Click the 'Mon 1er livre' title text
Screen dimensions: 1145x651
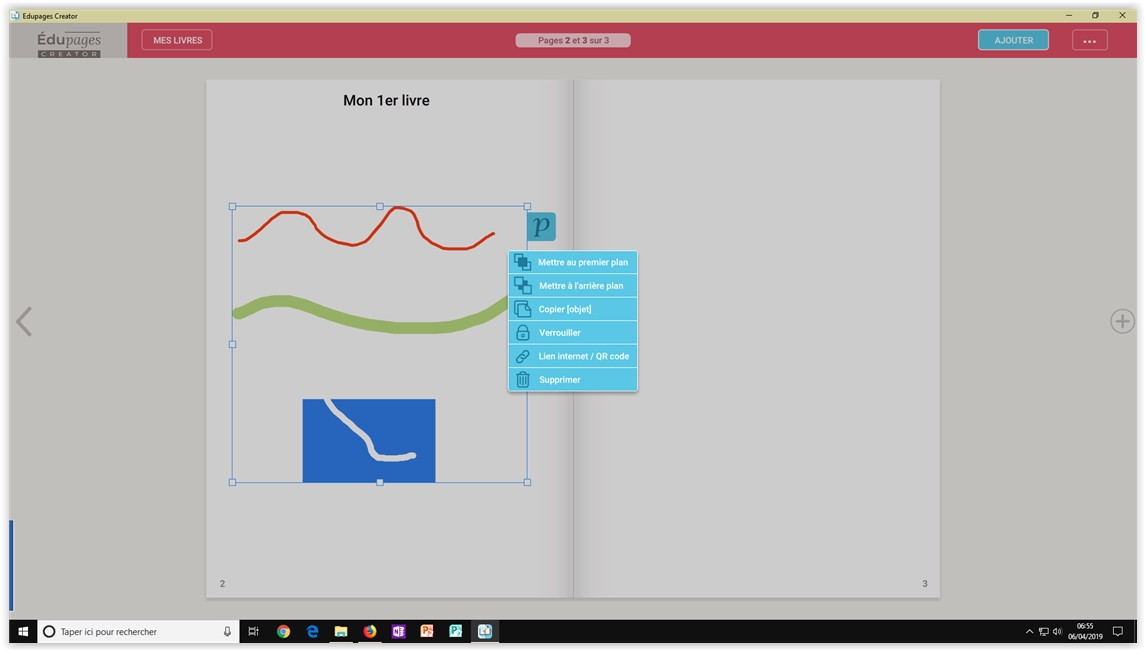click(386, 101)
